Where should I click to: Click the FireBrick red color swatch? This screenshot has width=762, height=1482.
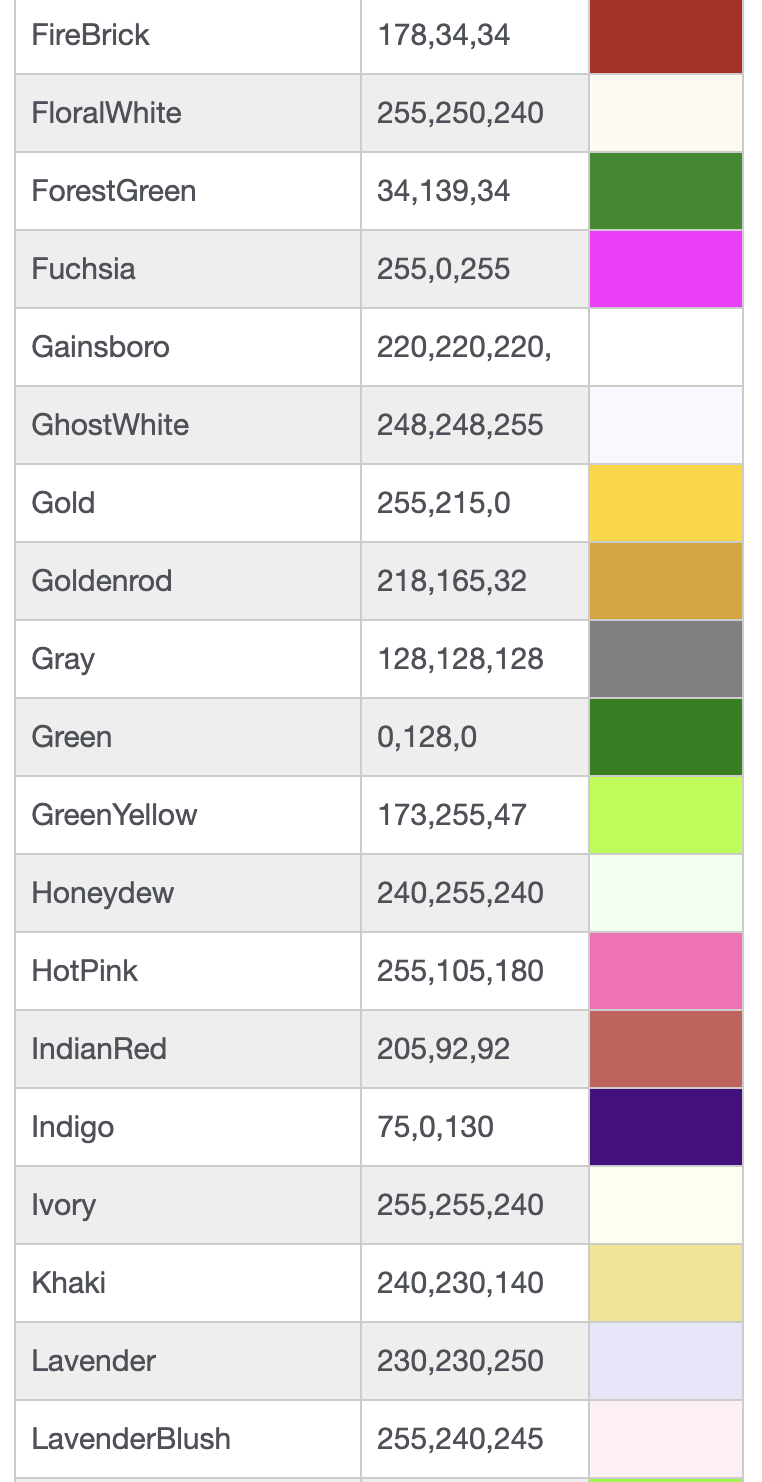tap(665, 36)
